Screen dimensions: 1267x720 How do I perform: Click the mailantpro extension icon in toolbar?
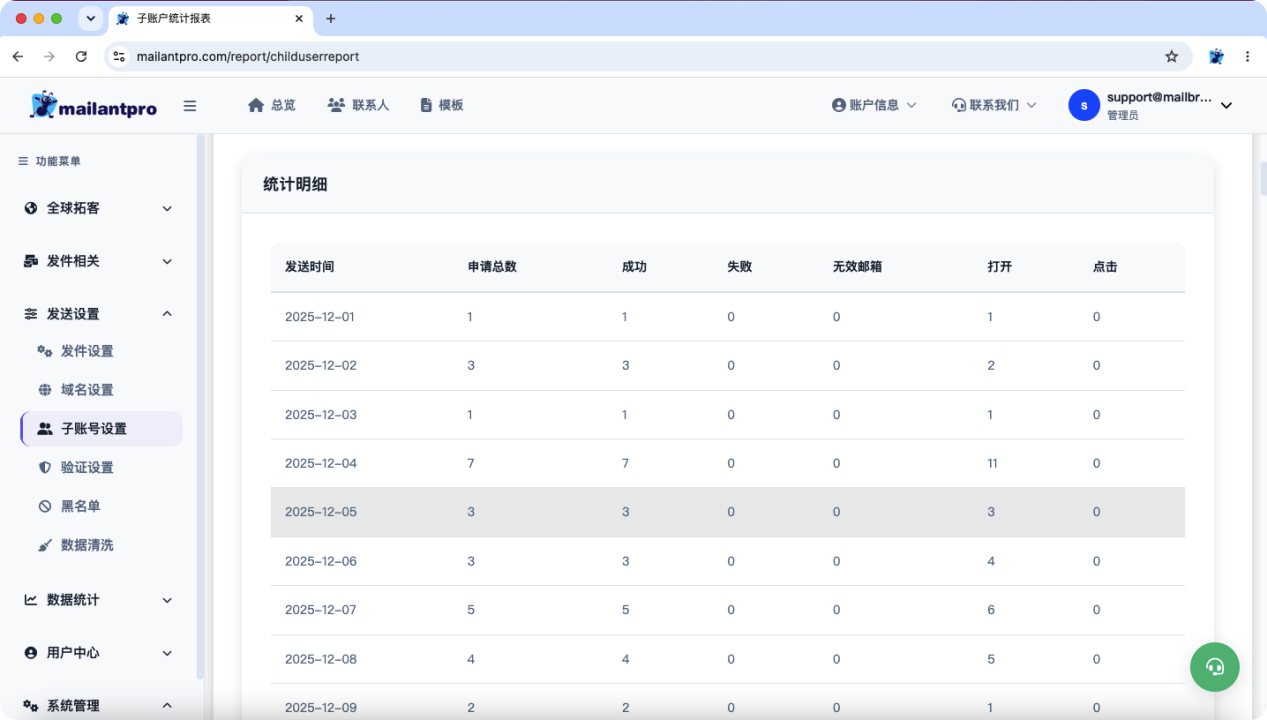tap(1216, 57)
